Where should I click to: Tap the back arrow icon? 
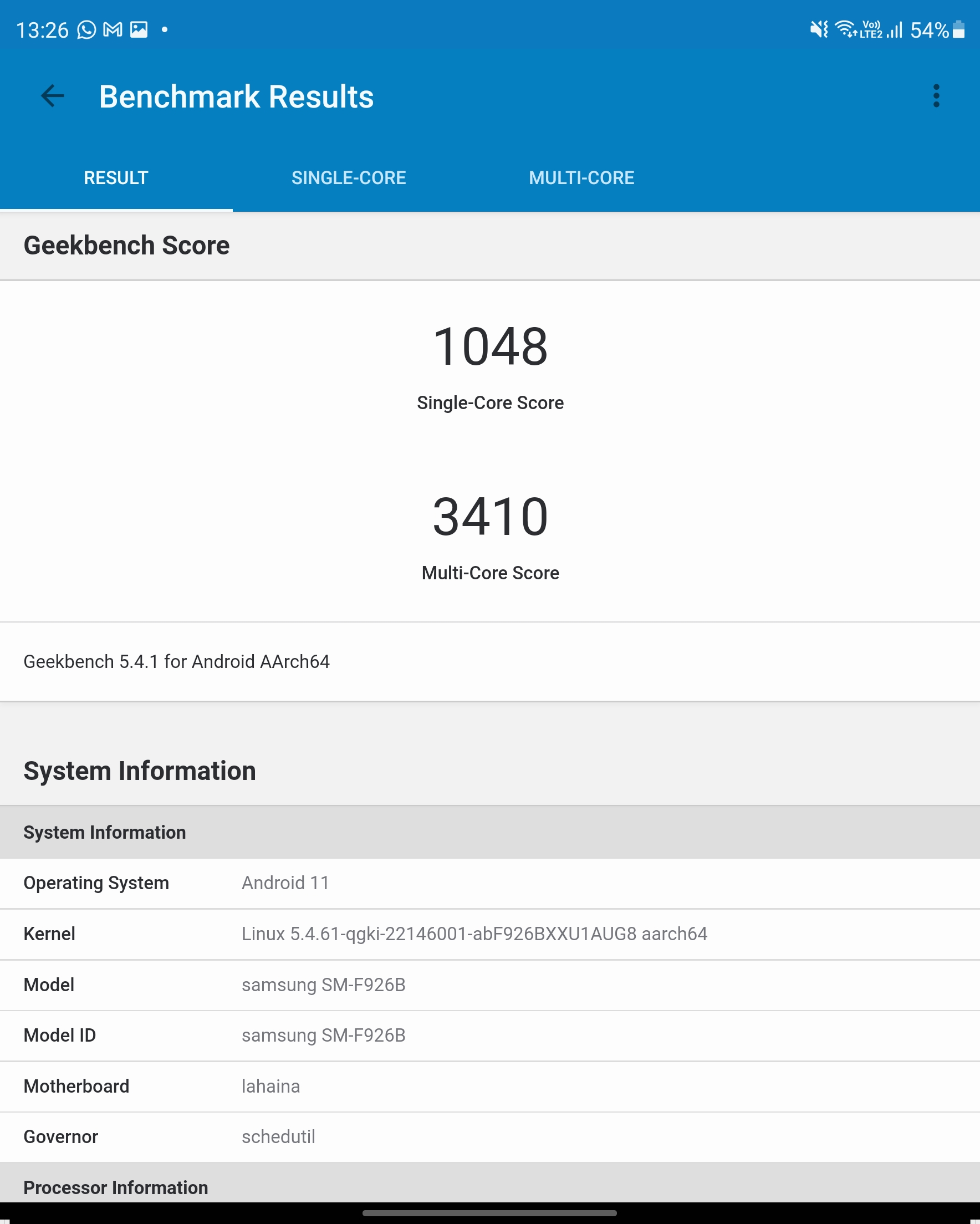pos(52,96)
